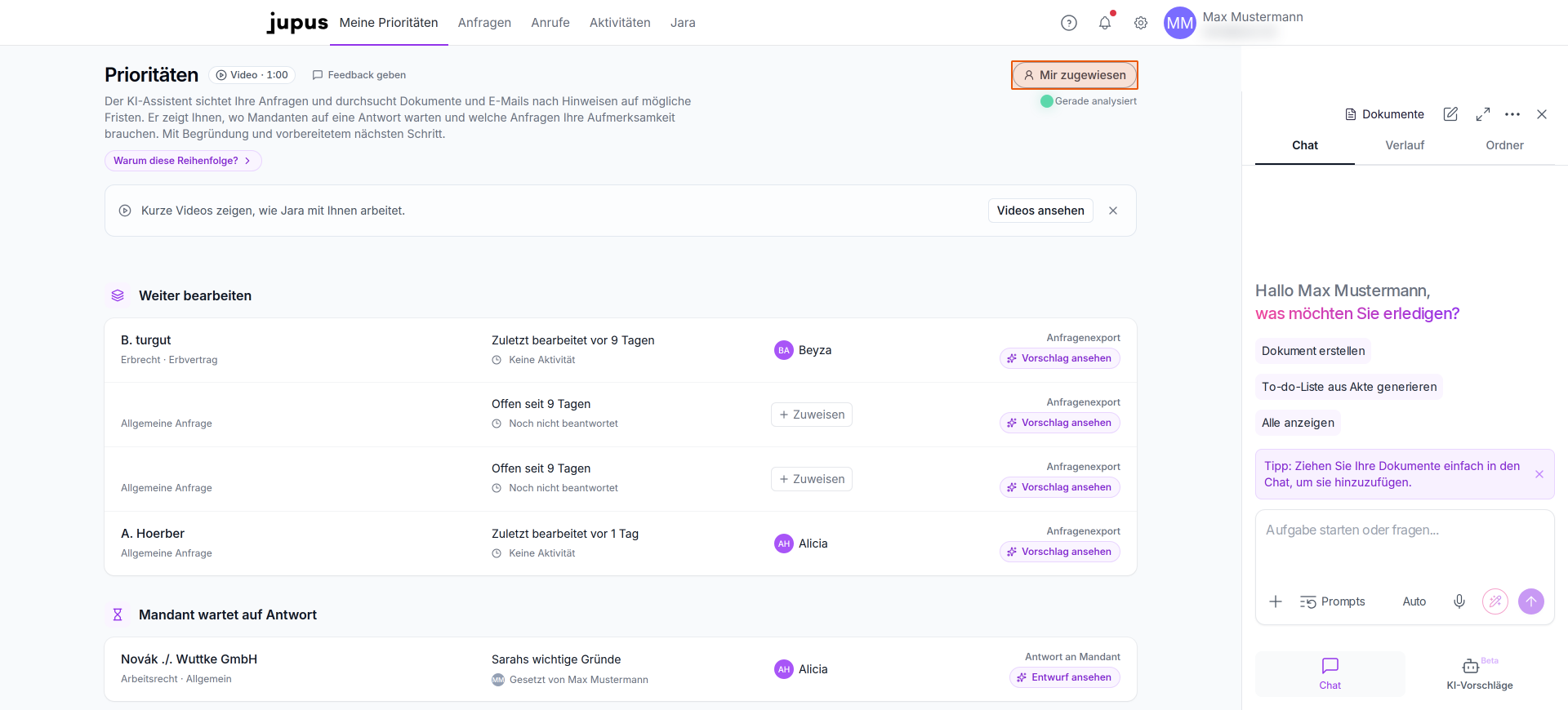Click the plus attachment icon in chat

[1276, 601]
